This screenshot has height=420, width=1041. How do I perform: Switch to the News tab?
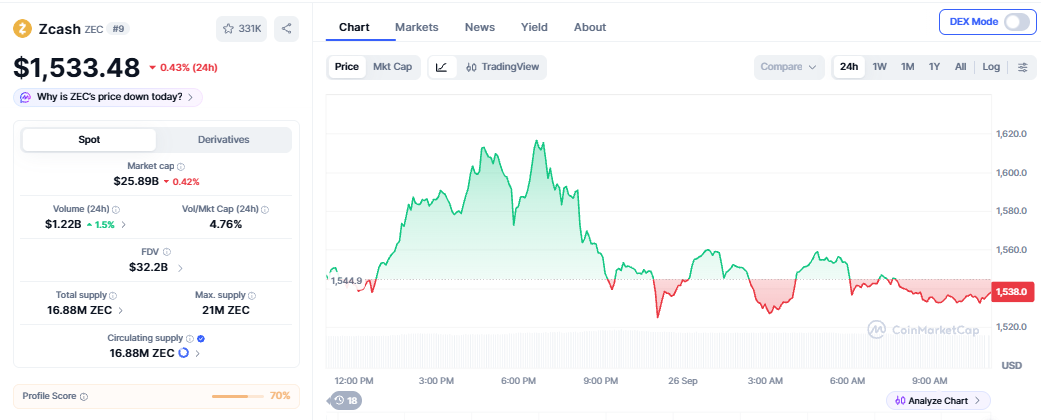[x=479, y=27]
